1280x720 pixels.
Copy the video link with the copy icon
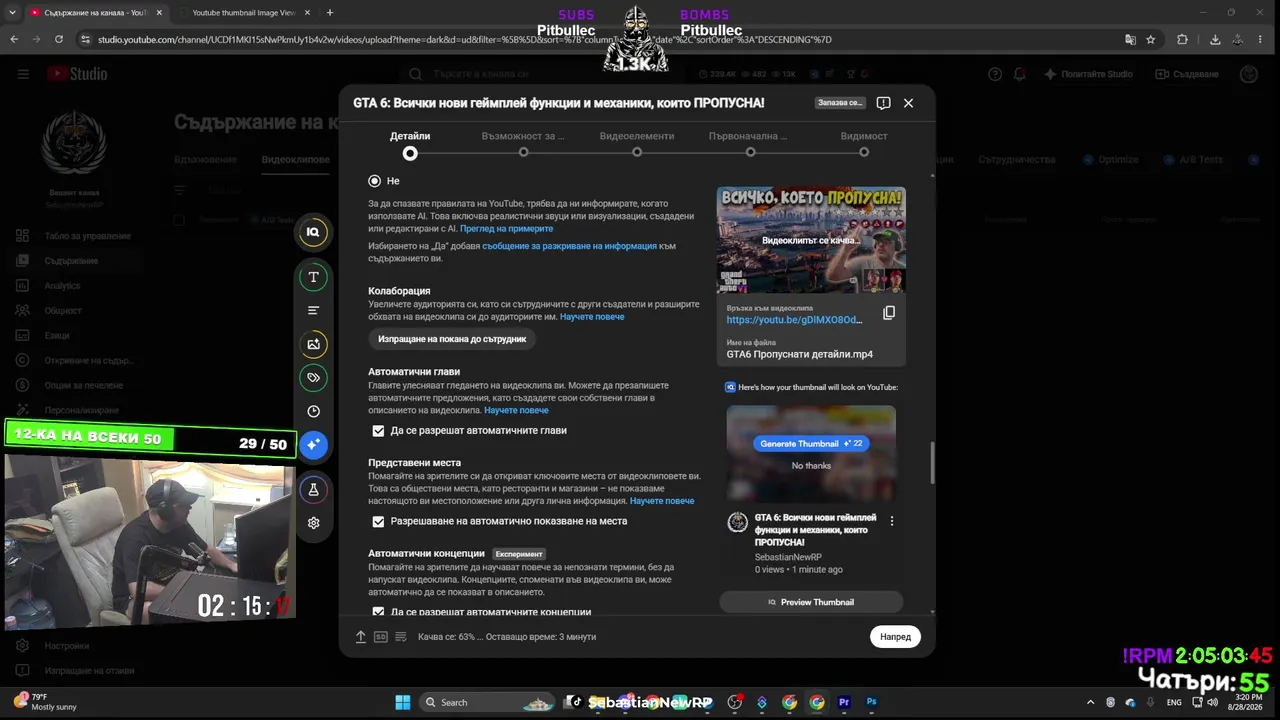click(x=888, y=313)
